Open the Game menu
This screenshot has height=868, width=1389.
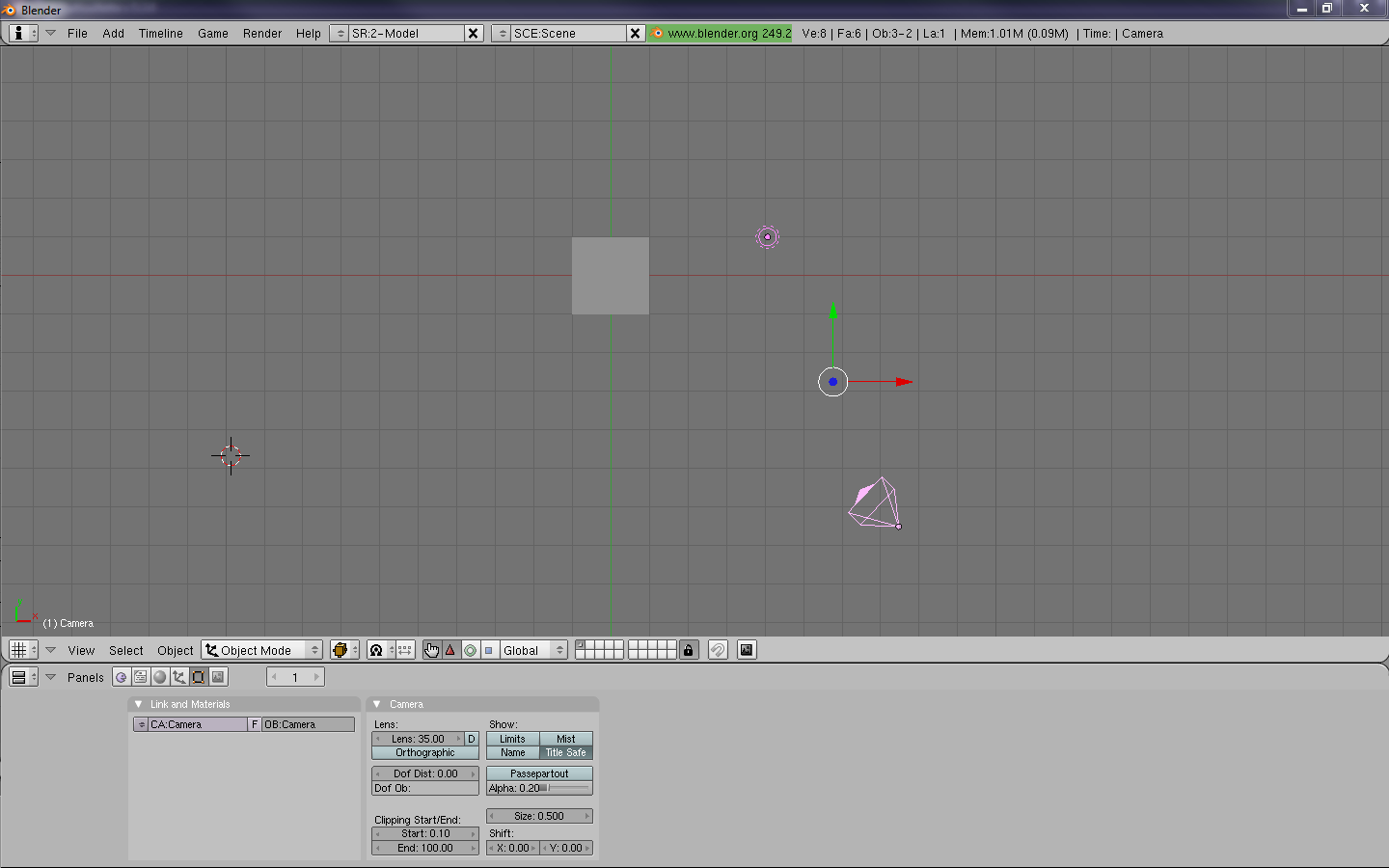213,33
